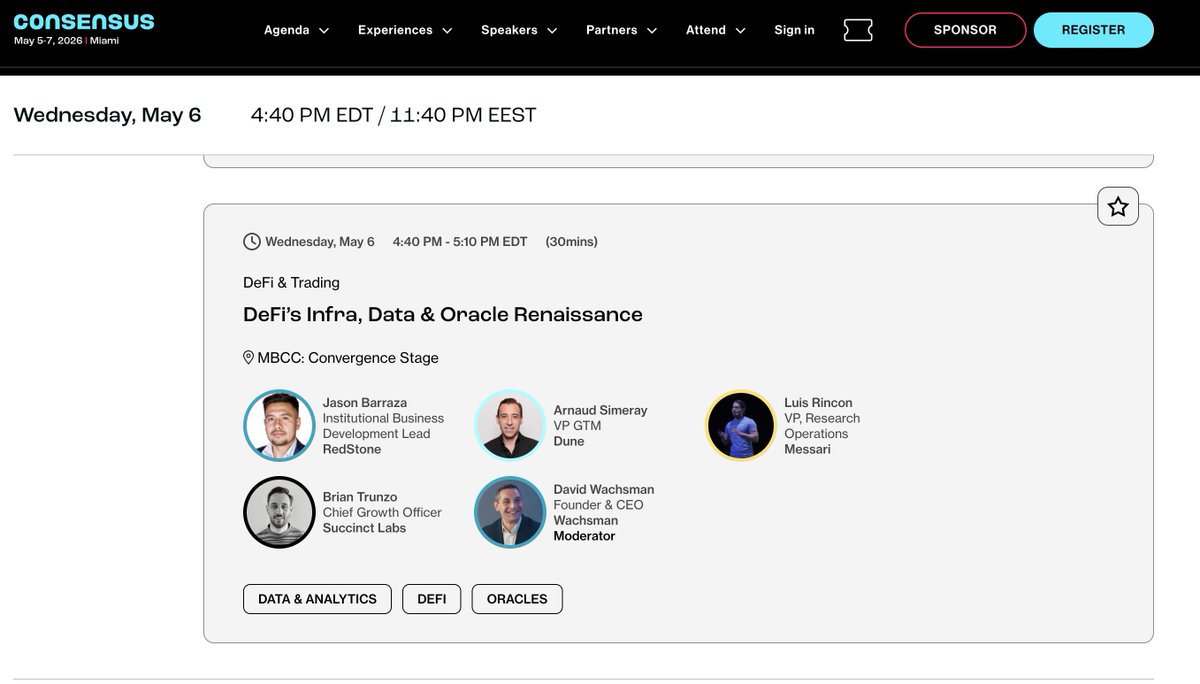This screenshot has width=1200, height=684.
Task: Expand the Attend dropdown menu
Action: (x=716, y=30)
